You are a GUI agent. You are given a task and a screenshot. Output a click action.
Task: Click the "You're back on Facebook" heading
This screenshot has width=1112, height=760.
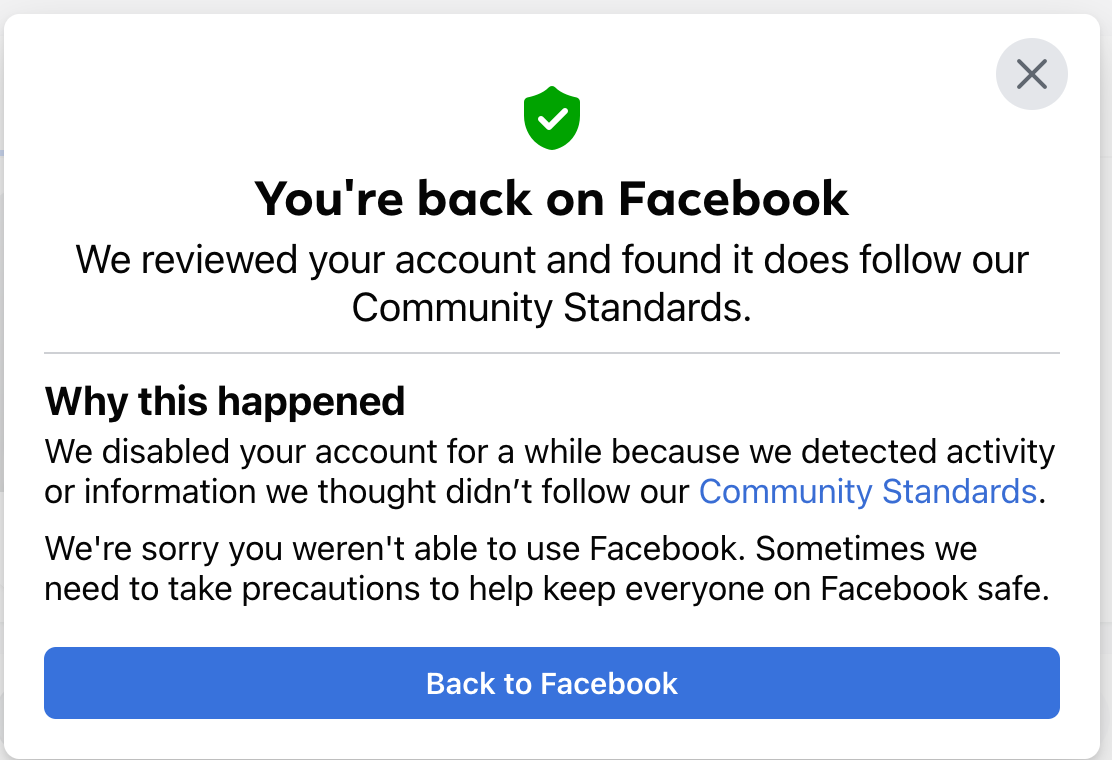(552, 198)
